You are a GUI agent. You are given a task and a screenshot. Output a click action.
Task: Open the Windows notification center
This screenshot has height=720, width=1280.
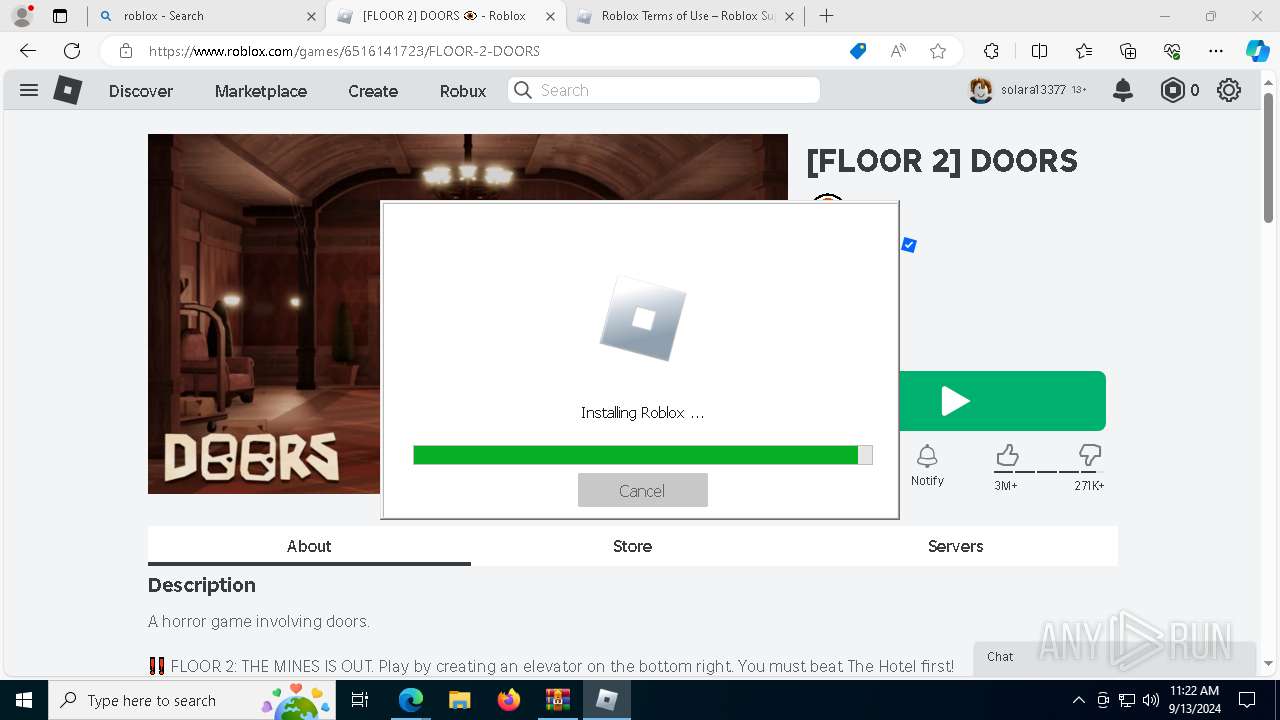coord(1247,700)
